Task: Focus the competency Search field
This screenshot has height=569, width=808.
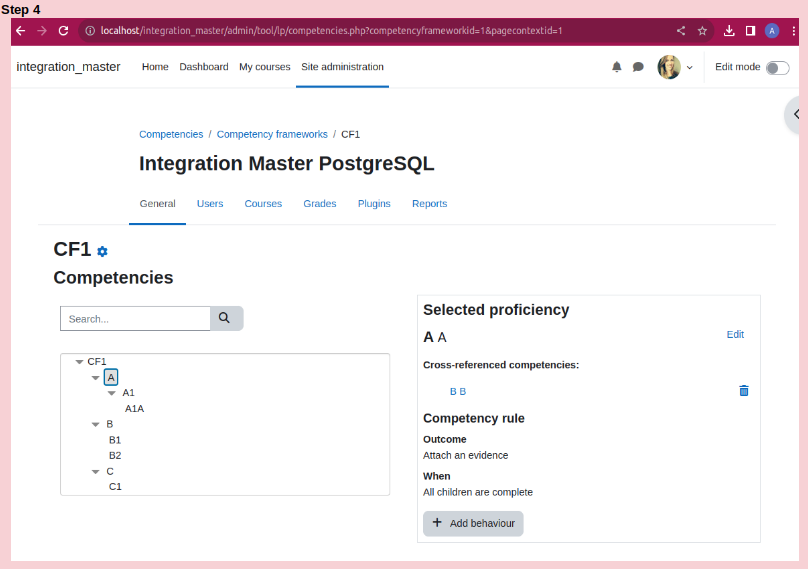Action: (x=135, y=319)
